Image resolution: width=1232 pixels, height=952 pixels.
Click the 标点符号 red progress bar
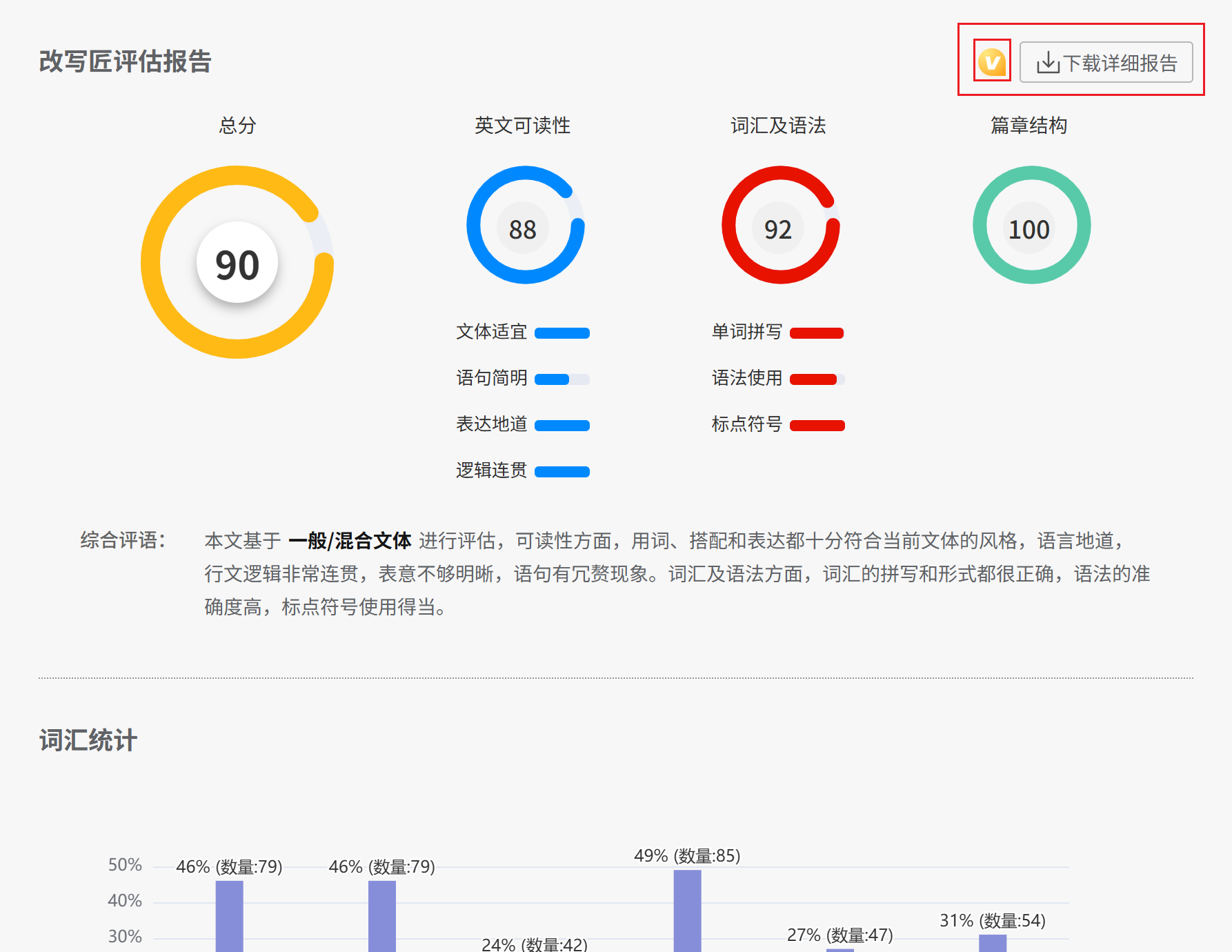pos(817,426)
